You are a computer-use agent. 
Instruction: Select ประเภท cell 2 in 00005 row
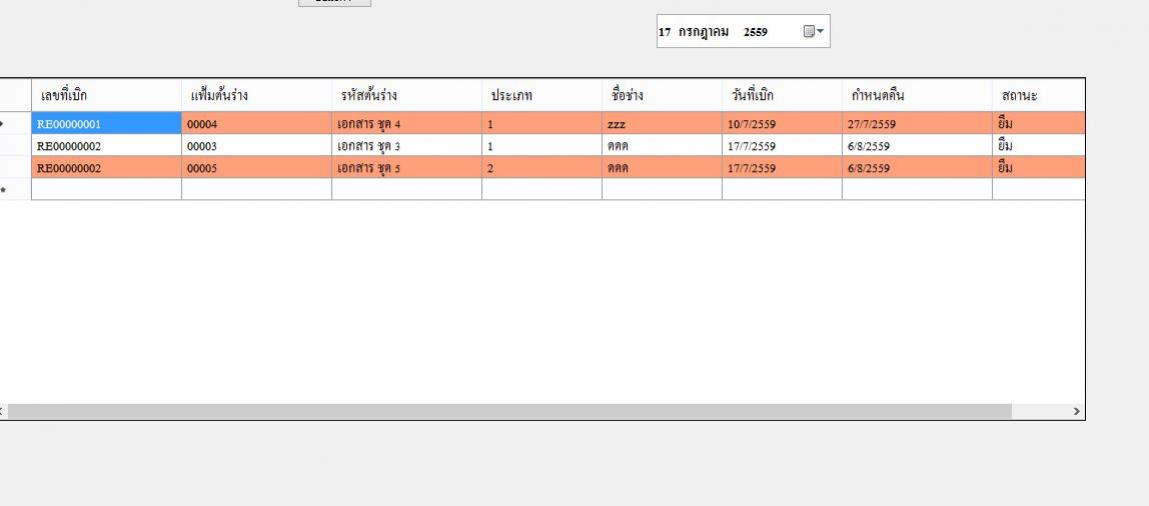coord(542,167)
